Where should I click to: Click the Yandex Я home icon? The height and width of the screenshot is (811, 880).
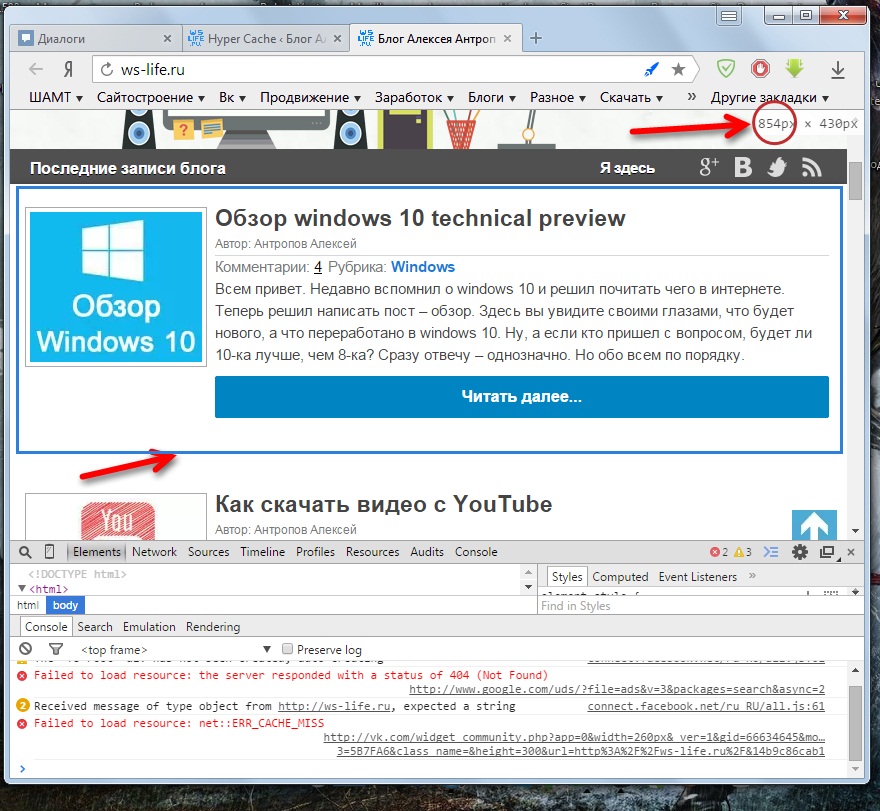click(68, 70)
